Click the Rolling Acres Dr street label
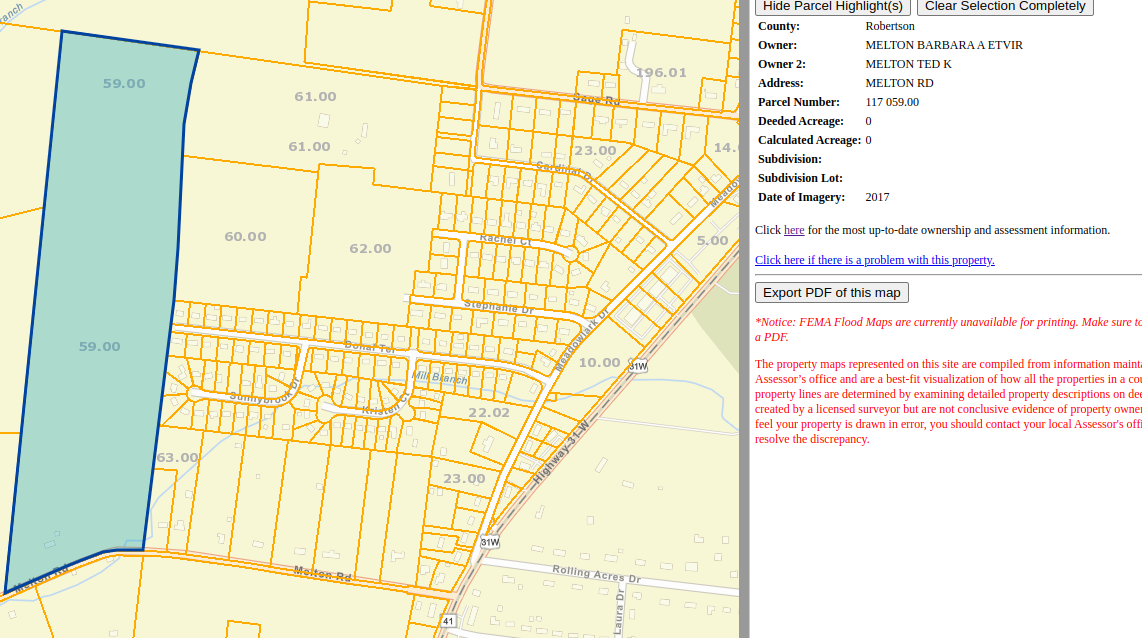This screenshot has height=638, width=1142. click(x=596, y=574)
